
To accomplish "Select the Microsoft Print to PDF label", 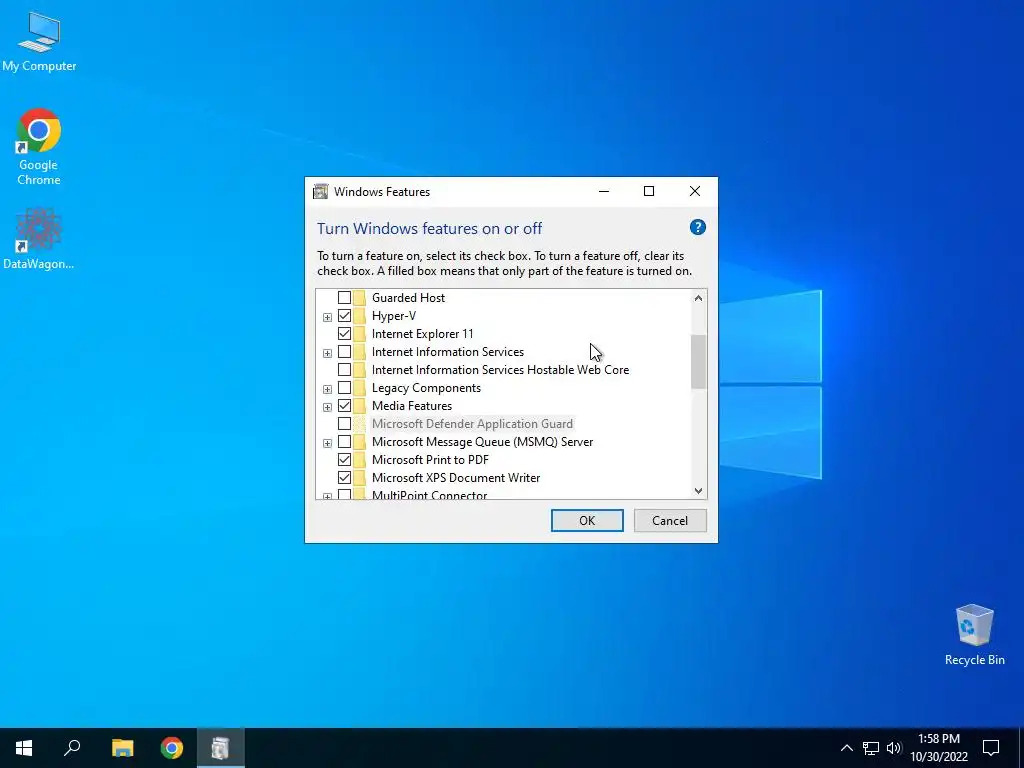I will 430,460.
